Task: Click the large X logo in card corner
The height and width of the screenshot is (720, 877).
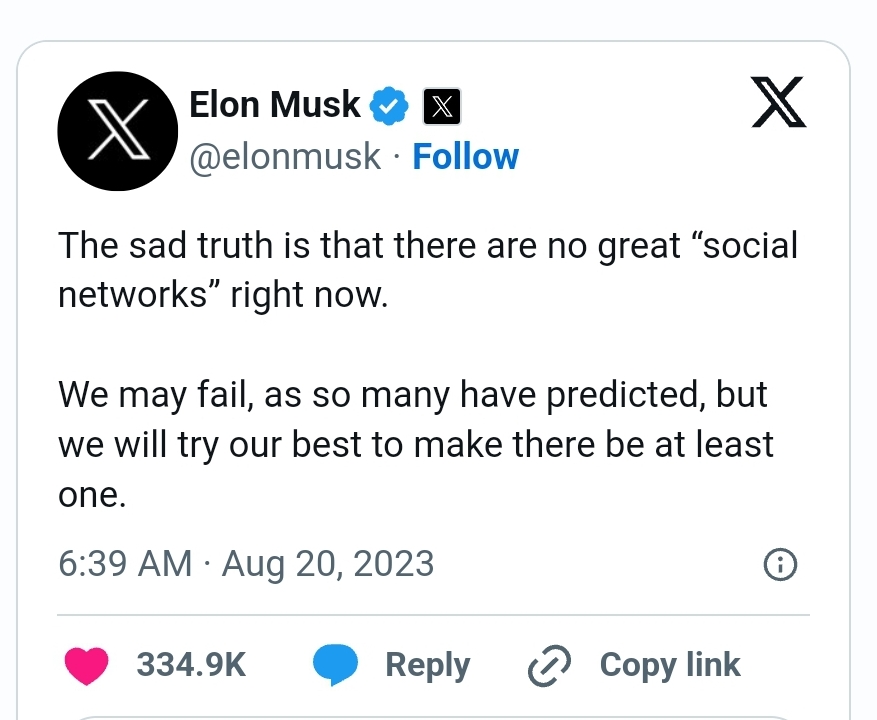Action: click(x=778, y=103)
